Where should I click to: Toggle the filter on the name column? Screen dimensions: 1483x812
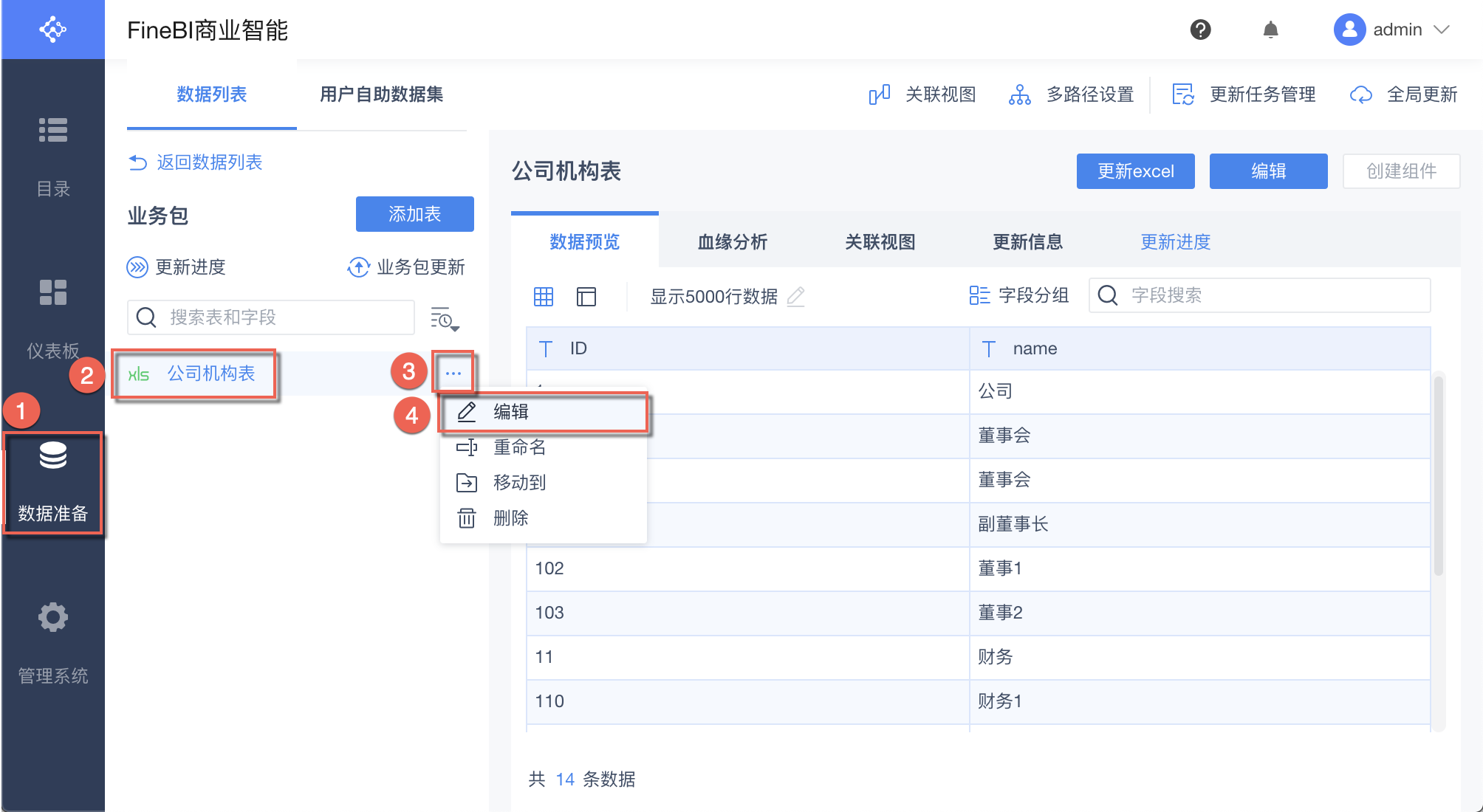[x=988, y=348]
